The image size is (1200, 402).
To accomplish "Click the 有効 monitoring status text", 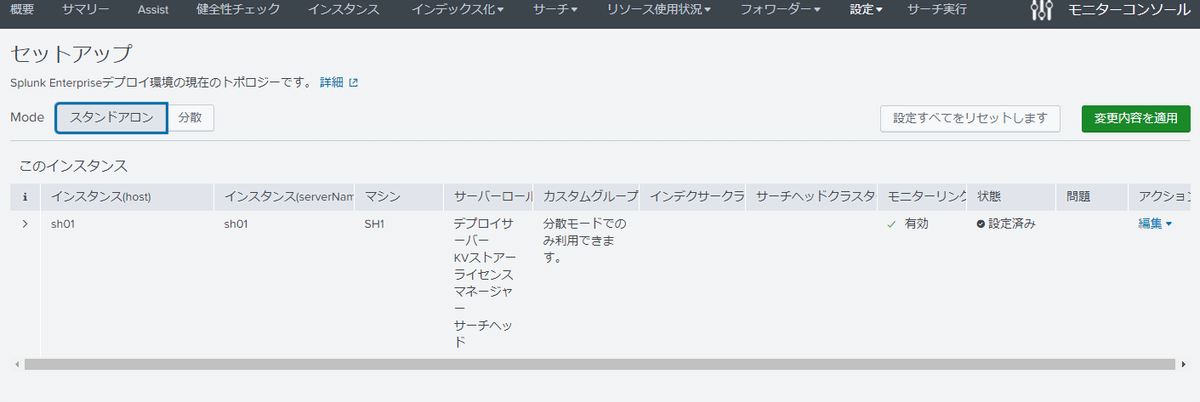I will [916, 224].
